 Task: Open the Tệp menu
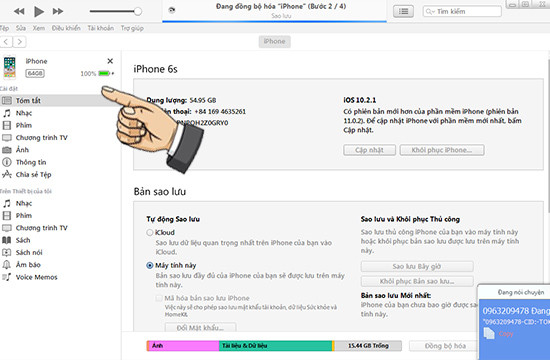pyautogui.click(x=4, y=28)
